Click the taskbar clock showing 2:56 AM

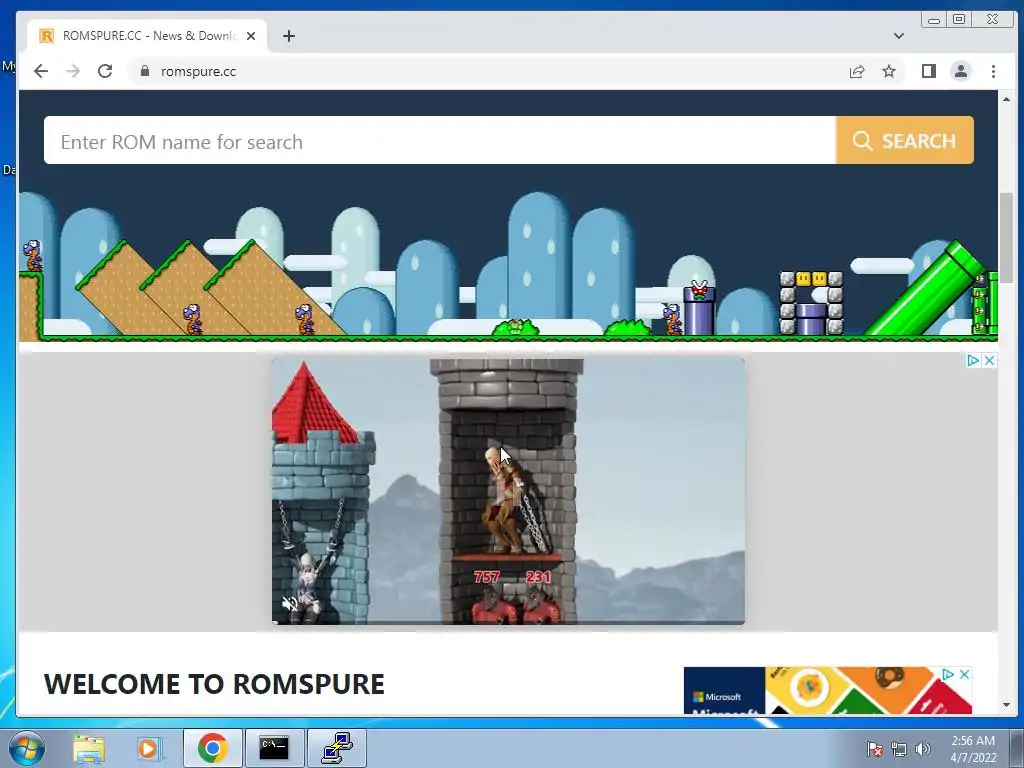click(973, 748)
